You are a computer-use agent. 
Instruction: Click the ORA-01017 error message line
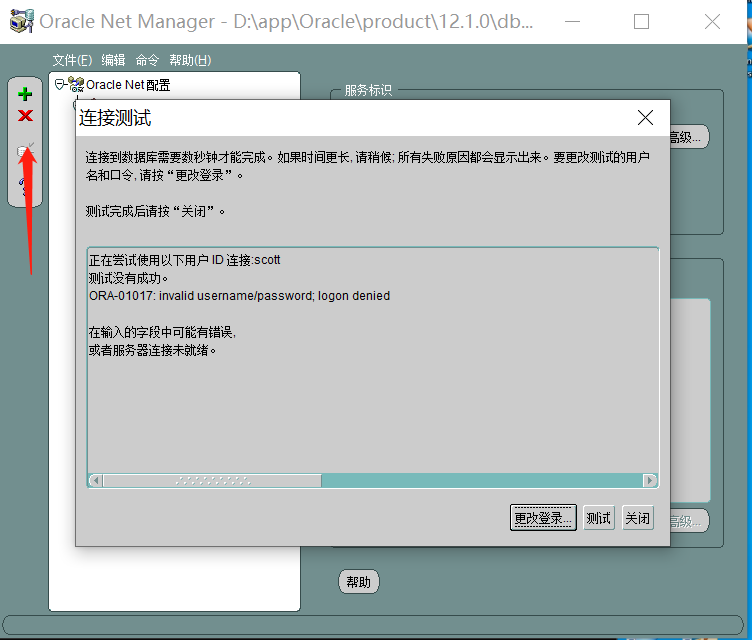click(x=239, y=296)
